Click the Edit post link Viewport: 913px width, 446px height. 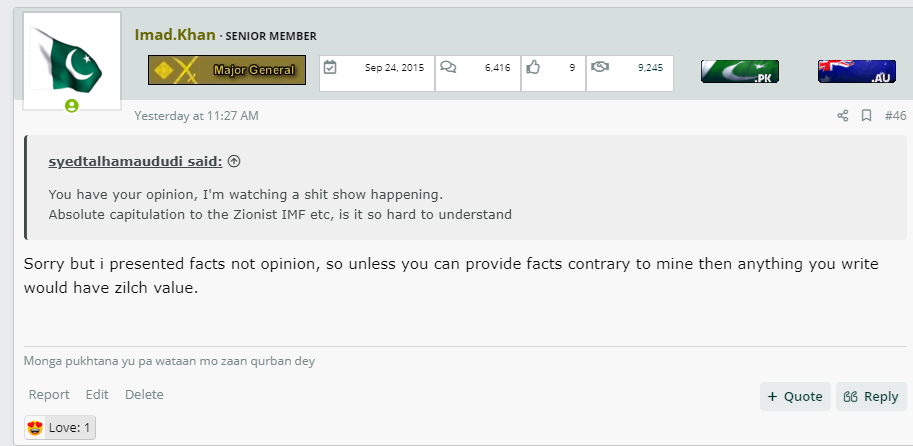point(97,395)
